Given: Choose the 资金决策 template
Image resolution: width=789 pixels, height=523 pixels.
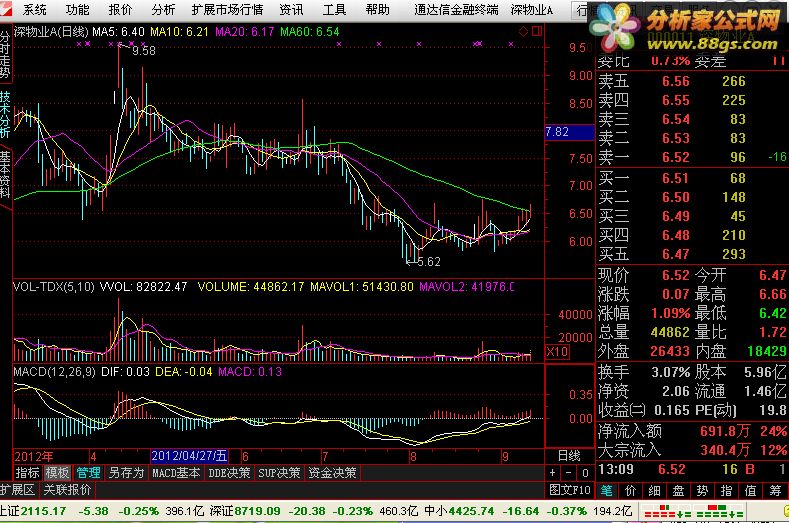Looking at the screenshot, I should click(332, 473).
